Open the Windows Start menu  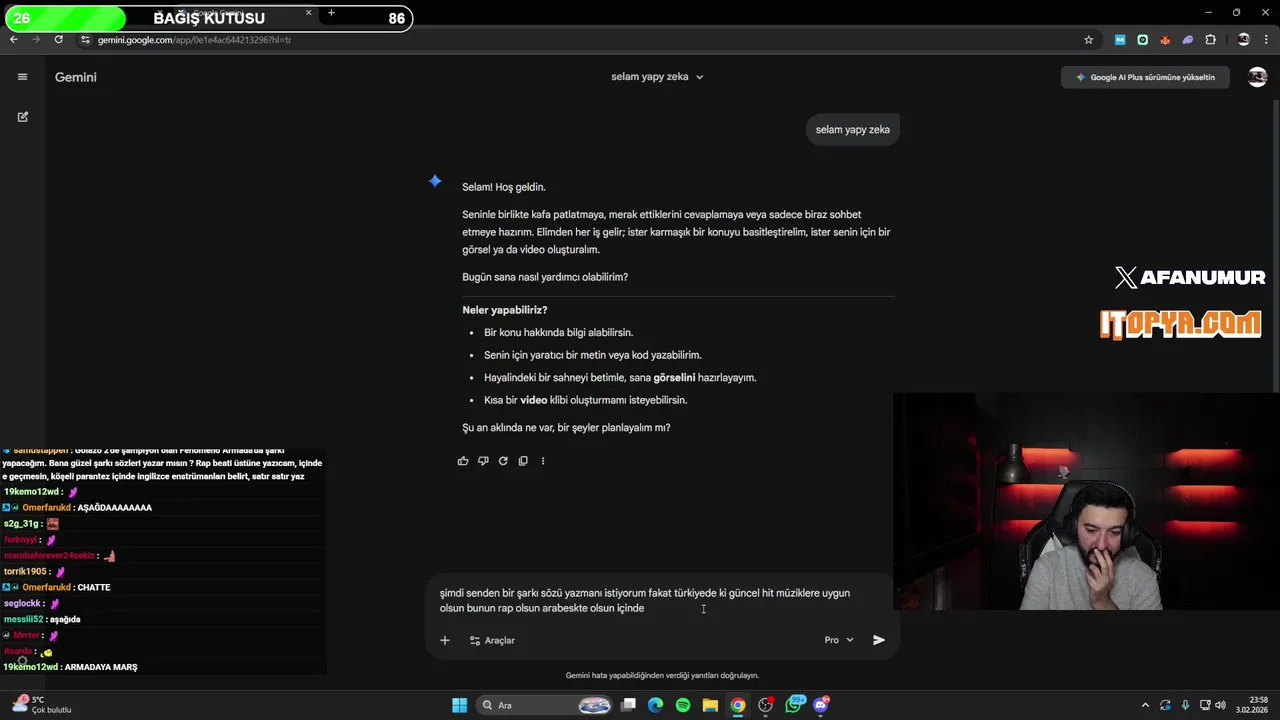459,705
